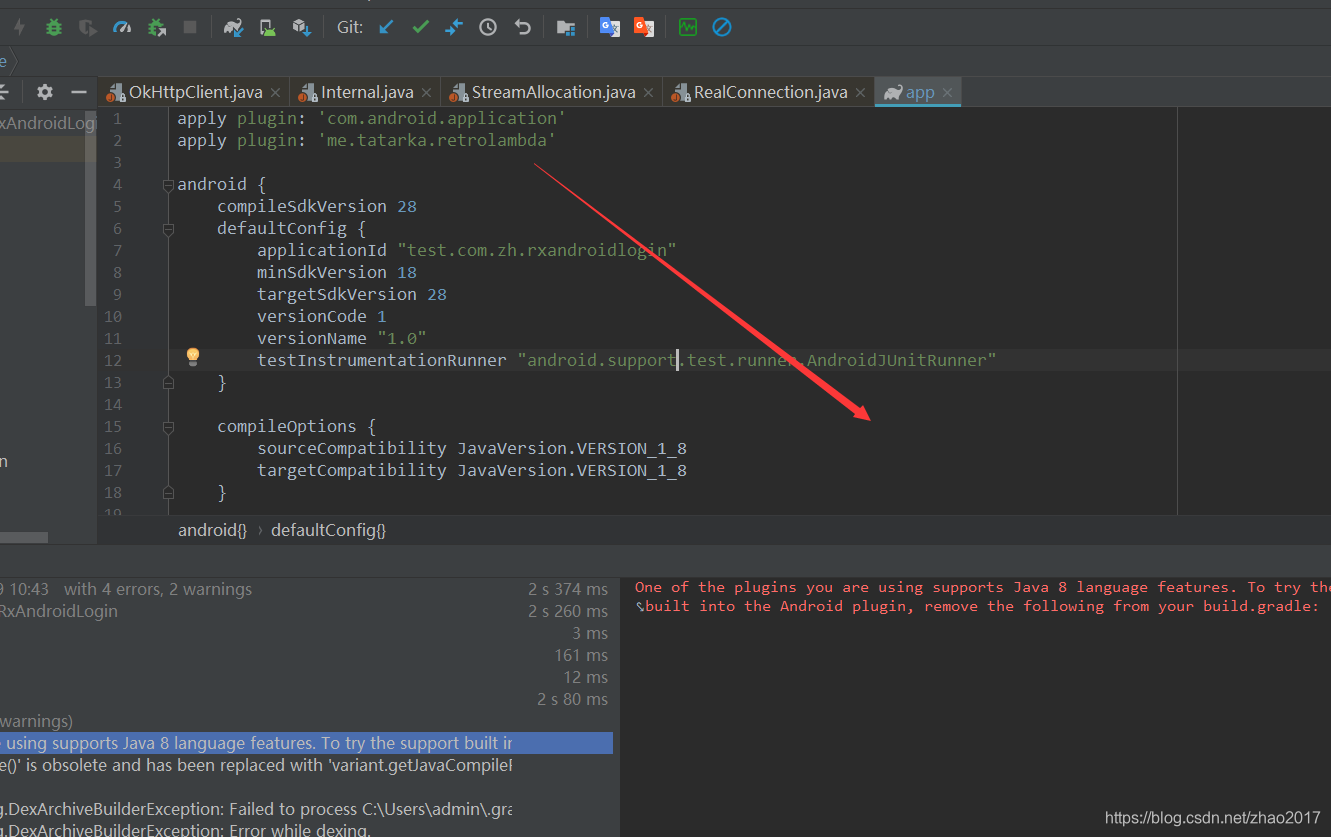The height and width of the screenshot is (837, 1331).
Task: Click the Git compare branches arrows icon
Action: pyautogui.click(x=454, y=28)
